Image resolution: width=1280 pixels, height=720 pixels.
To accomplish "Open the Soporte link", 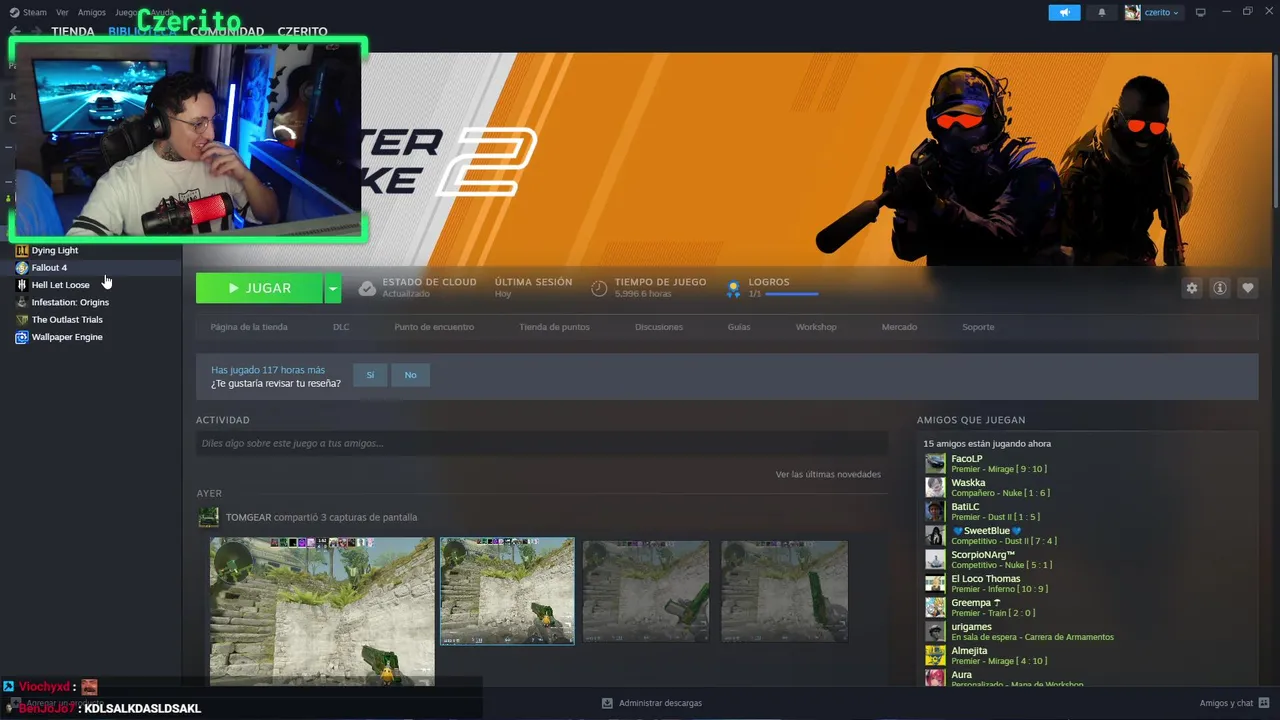I will tap(978, 327).
